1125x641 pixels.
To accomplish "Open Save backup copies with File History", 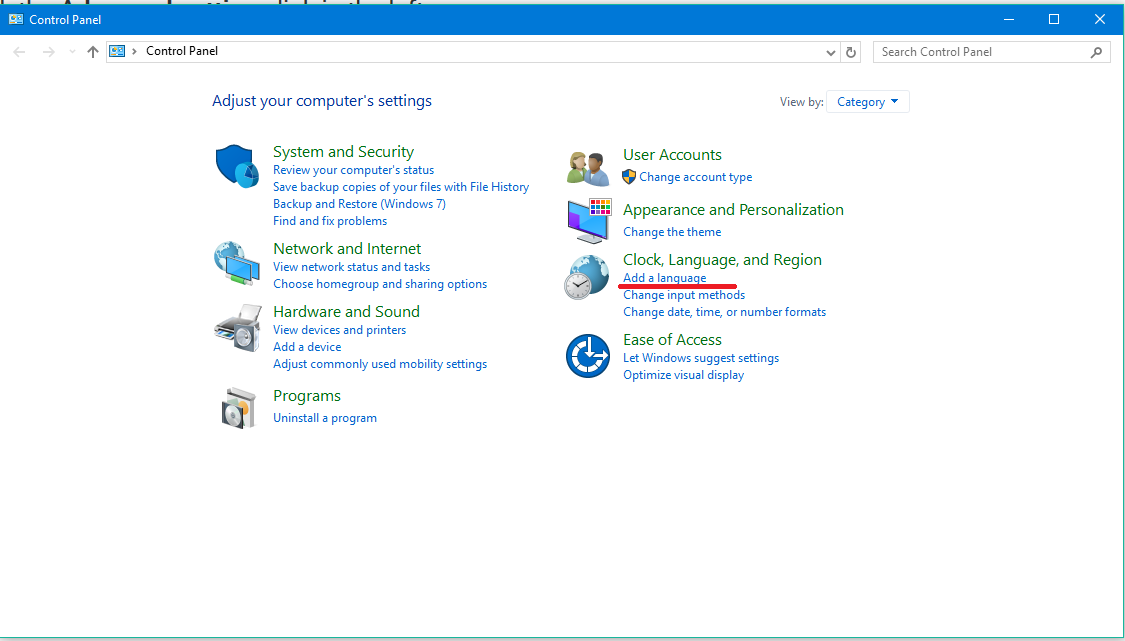I will click(x=400, y=187).
